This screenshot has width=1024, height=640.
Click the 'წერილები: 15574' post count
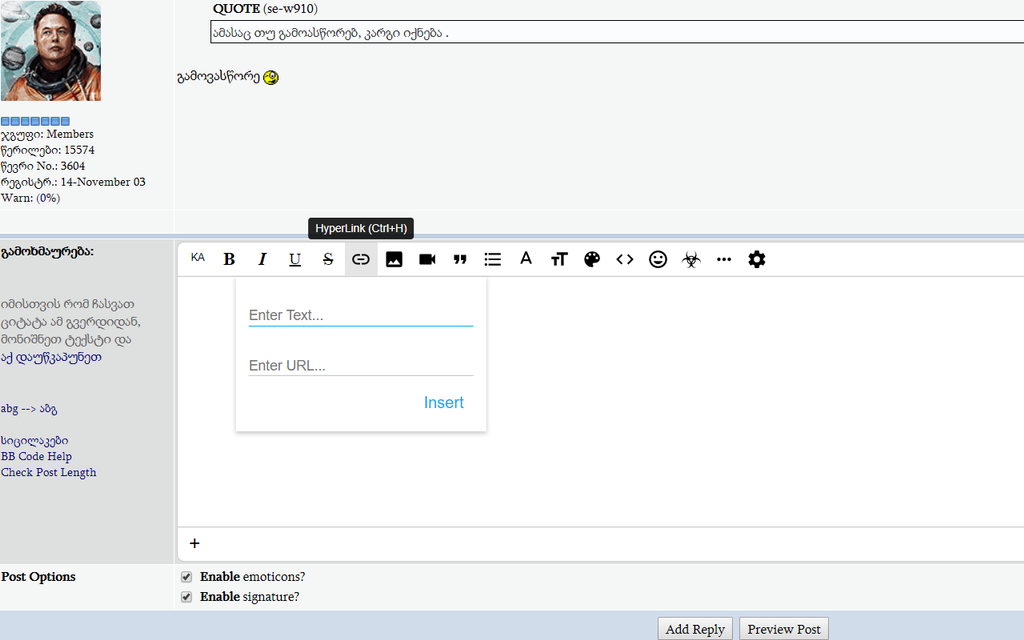click(x=48, y=150)
